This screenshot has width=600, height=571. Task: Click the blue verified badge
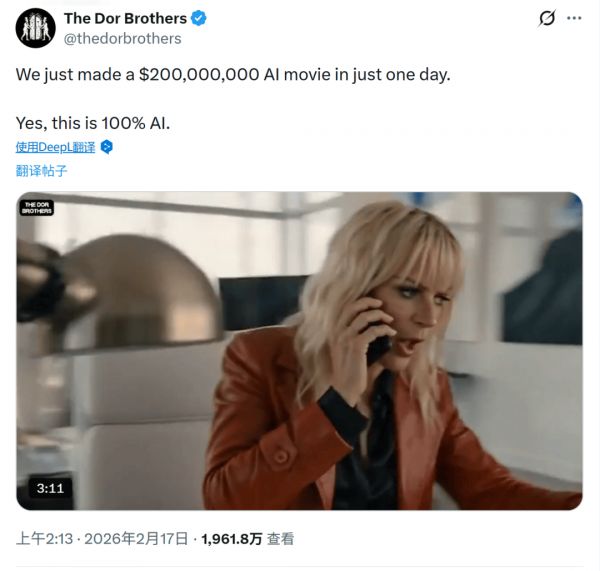pyautogui.click(x=199, y=18)
